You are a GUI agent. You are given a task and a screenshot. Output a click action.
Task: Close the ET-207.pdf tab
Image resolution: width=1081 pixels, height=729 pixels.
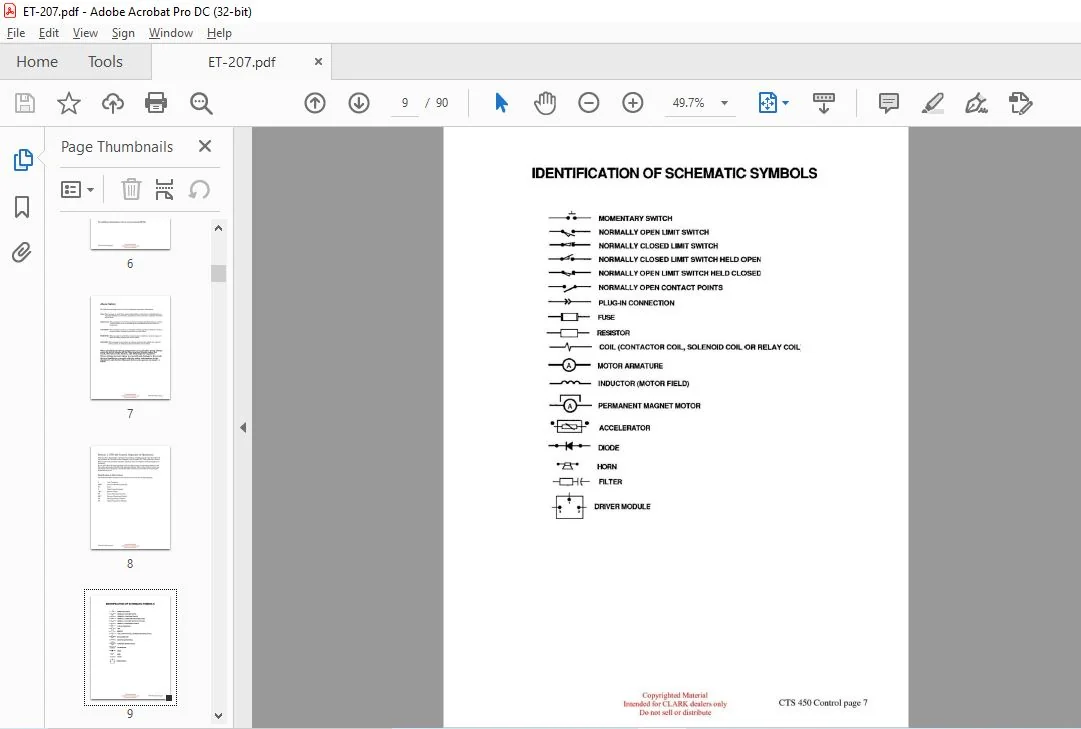(x=318, y=61)
